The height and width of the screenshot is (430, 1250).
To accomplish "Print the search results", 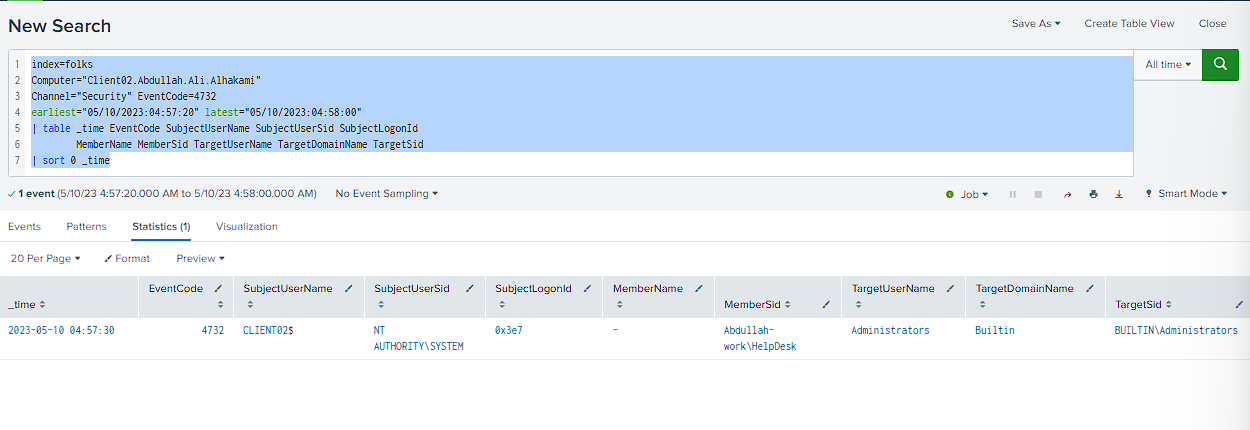I will [1093, 194].
